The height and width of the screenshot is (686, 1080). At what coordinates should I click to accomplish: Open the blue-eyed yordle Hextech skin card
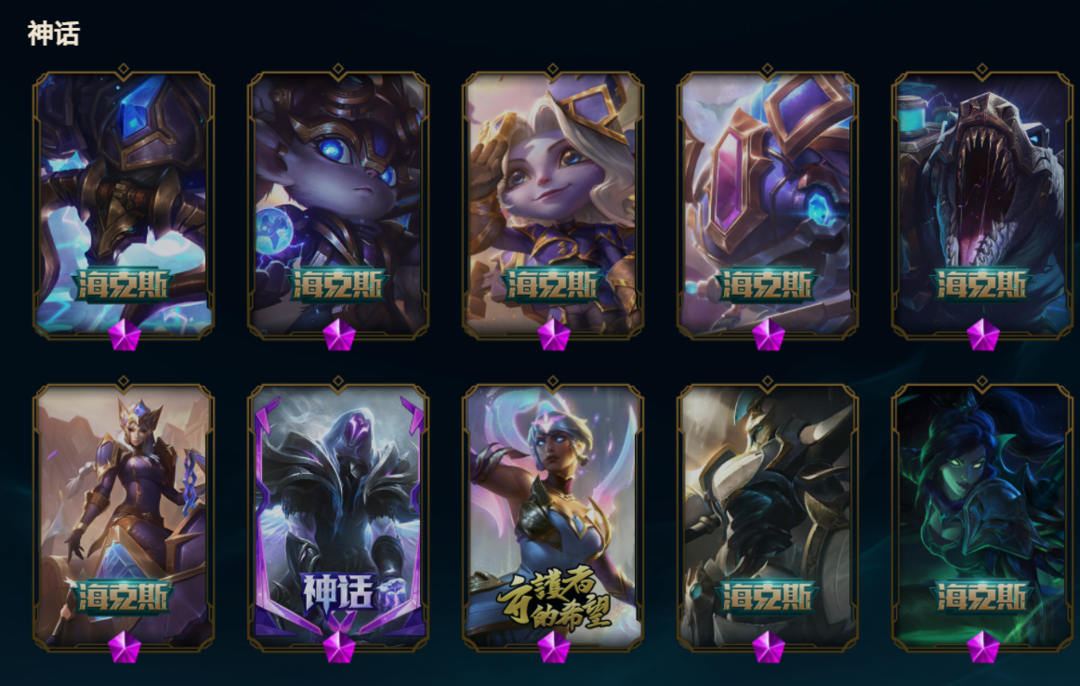(338, 205)
